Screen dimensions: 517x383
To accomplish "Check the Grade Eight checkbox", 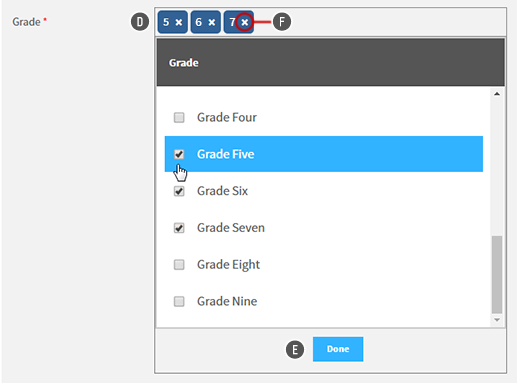I will pyautogui.click(x=179, y=264).
